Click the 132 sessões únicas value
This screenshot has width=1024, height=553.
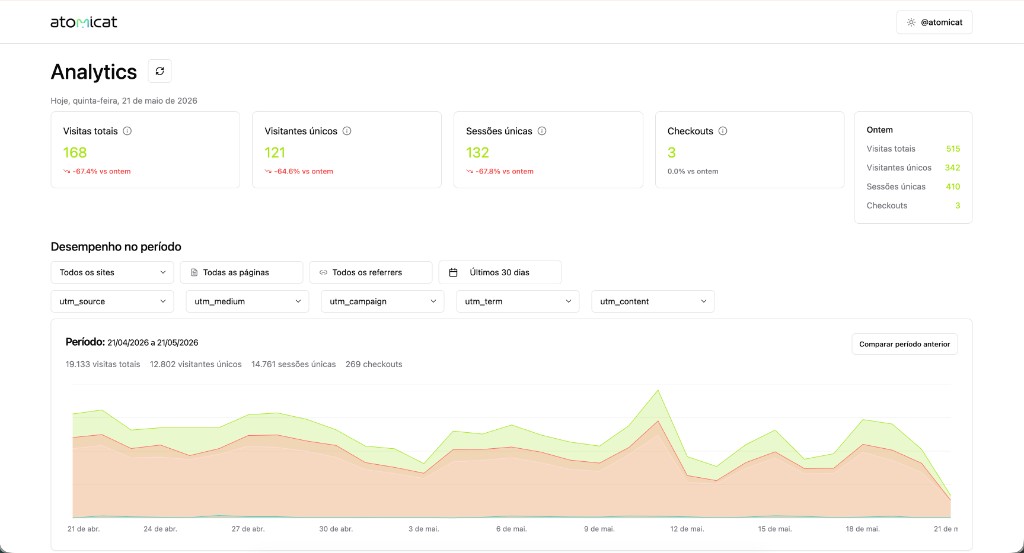point(477,152)
